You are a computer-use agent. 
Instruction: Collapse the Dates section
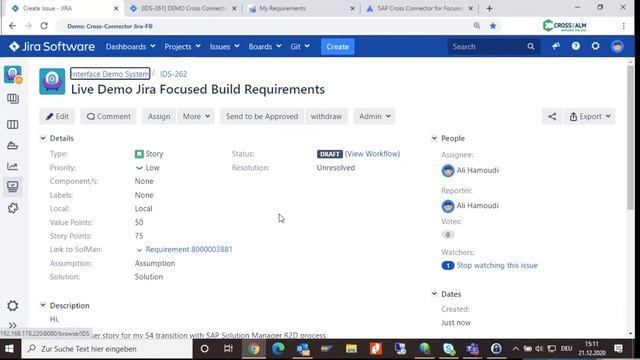pyautogui.click(x=434, y=294)
